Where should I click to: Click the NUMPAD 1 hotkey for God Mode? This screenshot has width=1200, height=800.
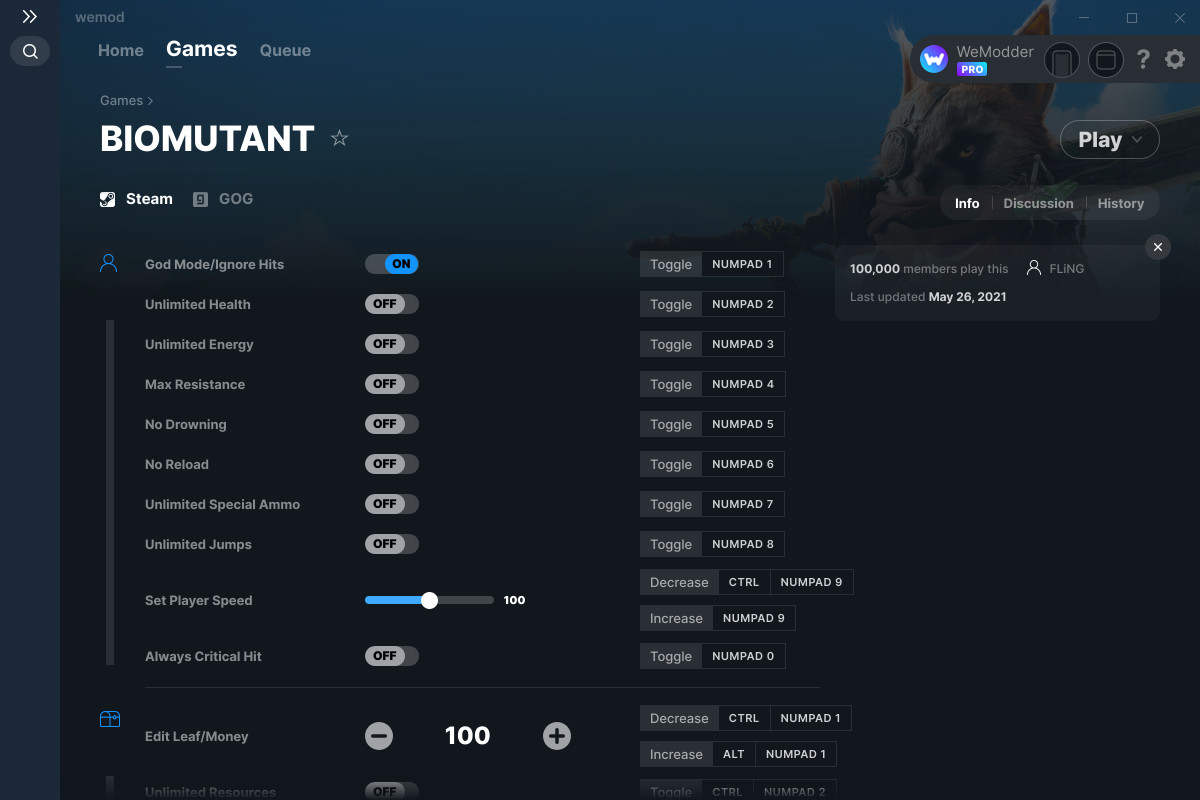tap(742, 264)
